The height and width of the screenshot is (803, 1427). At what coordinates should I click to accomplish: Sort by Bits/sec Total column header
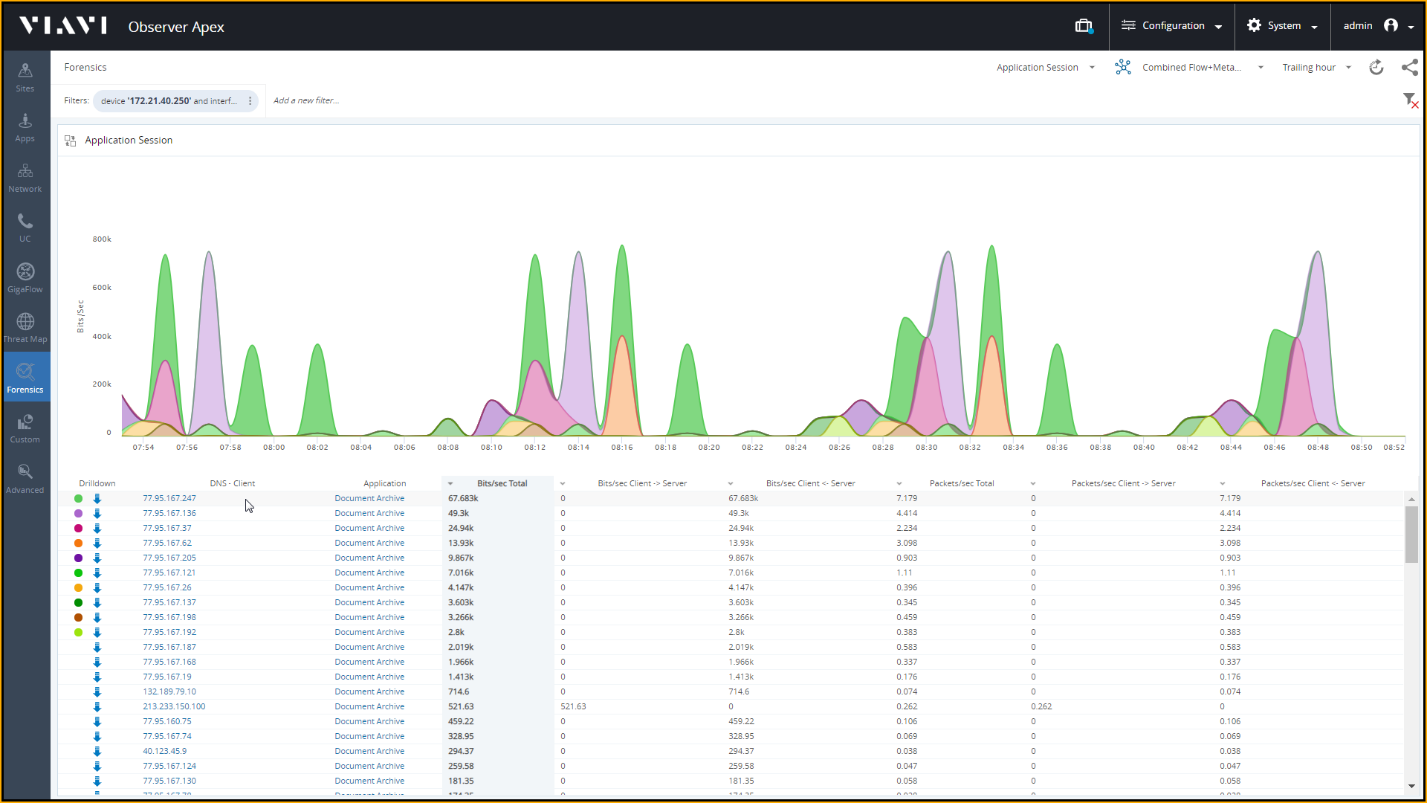pos(501,483)
